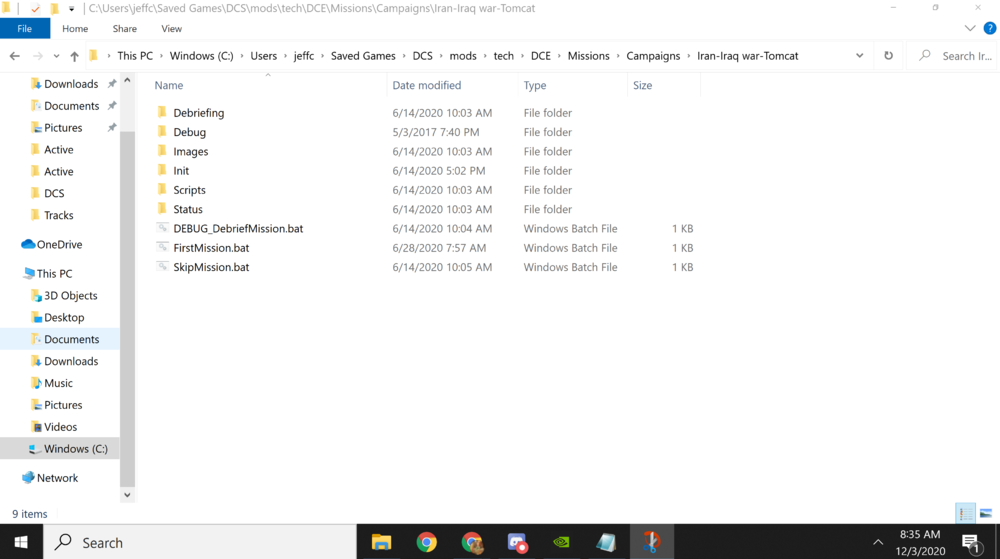
Task: Open NVIDIA app in the taskbar
Action: pos(561,542)
